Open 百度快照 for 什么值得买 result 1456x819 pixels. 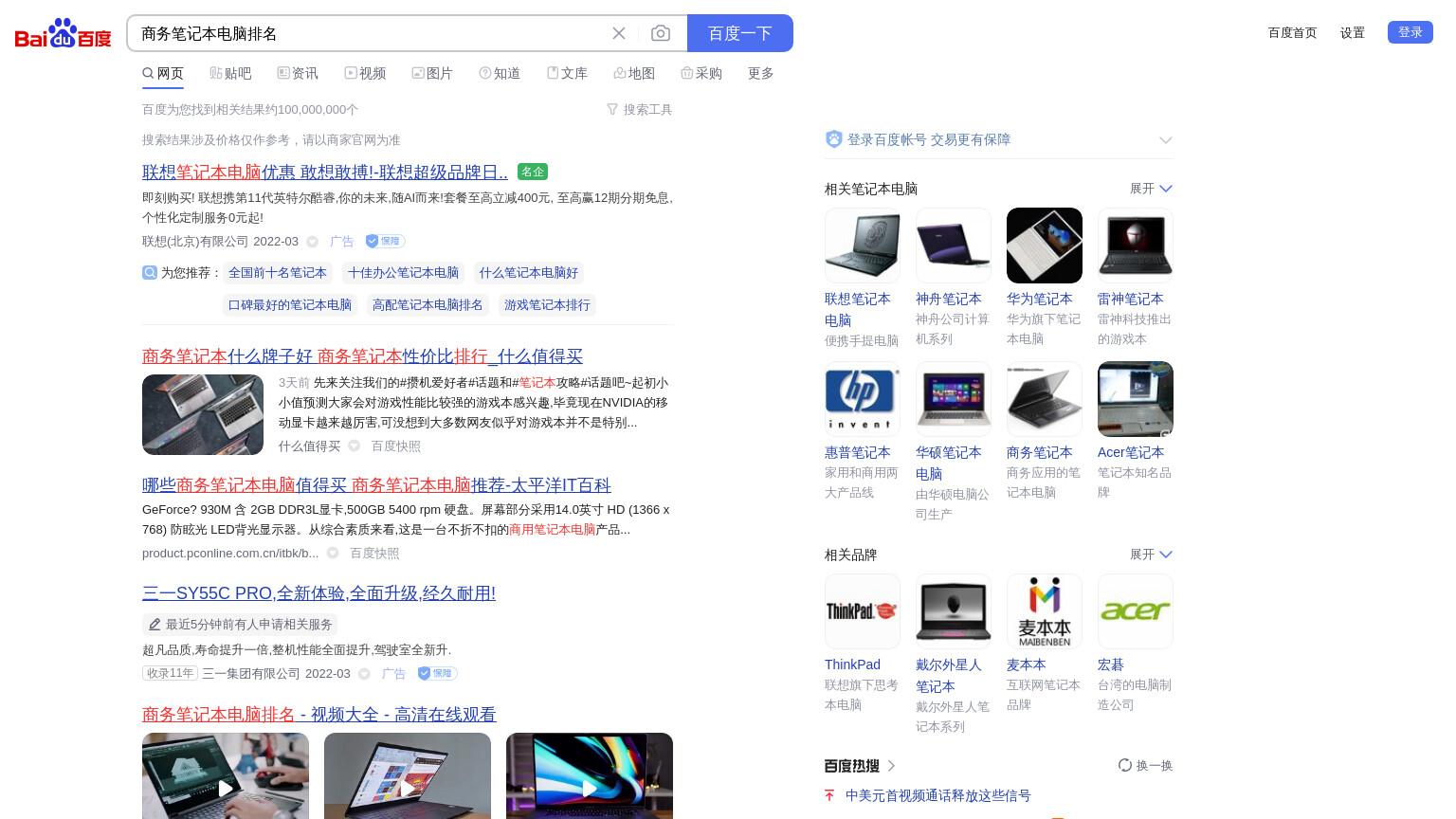point(396,446)
